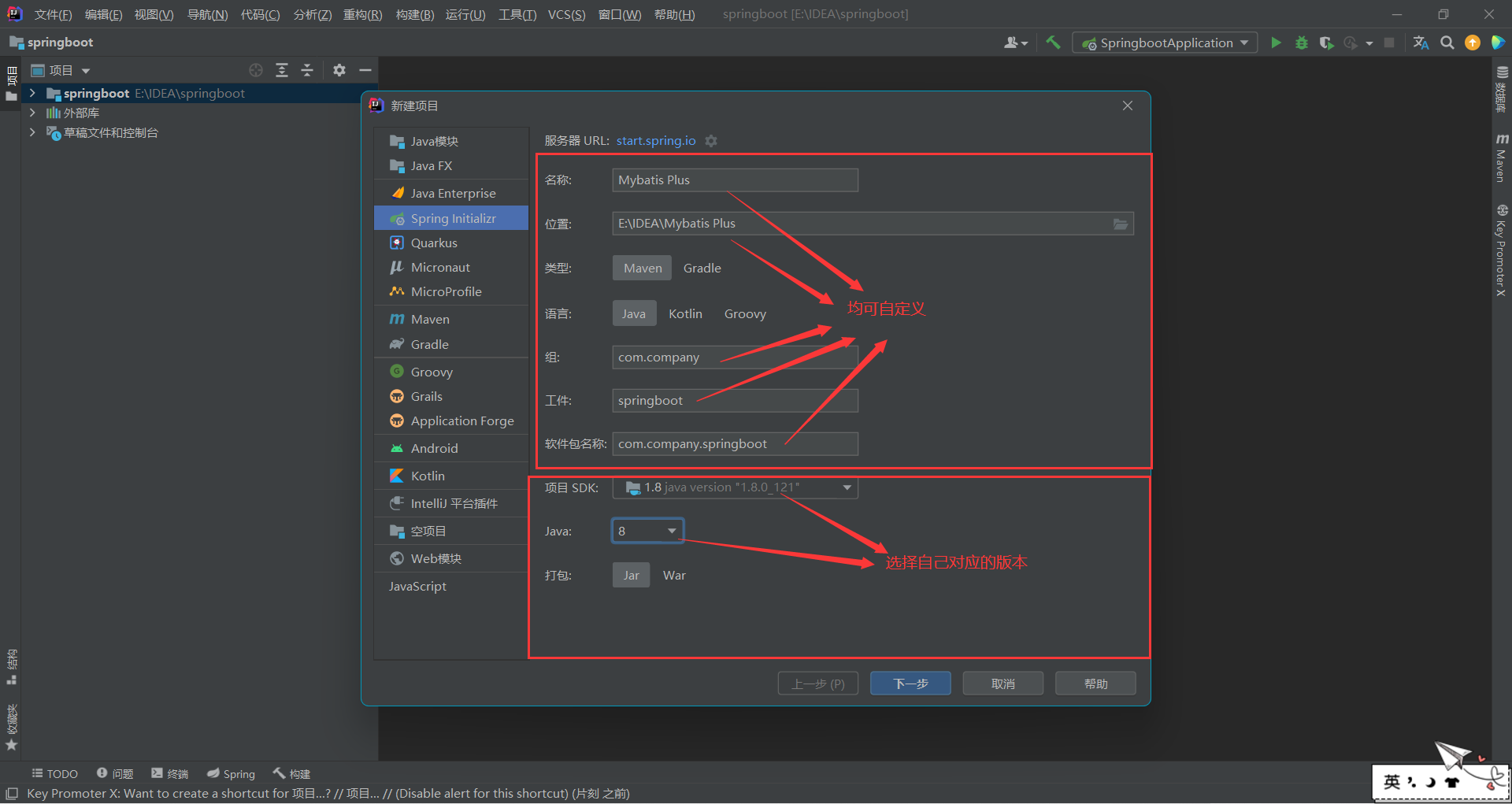
Task: Open the start.spring.io server URL link
Action: tap(655, 140)
